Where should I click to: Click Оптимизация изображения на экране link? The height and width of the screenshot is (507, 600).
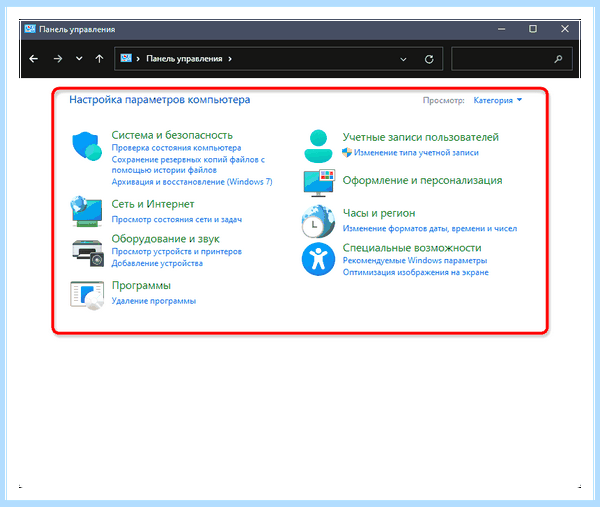coord(416,272)
